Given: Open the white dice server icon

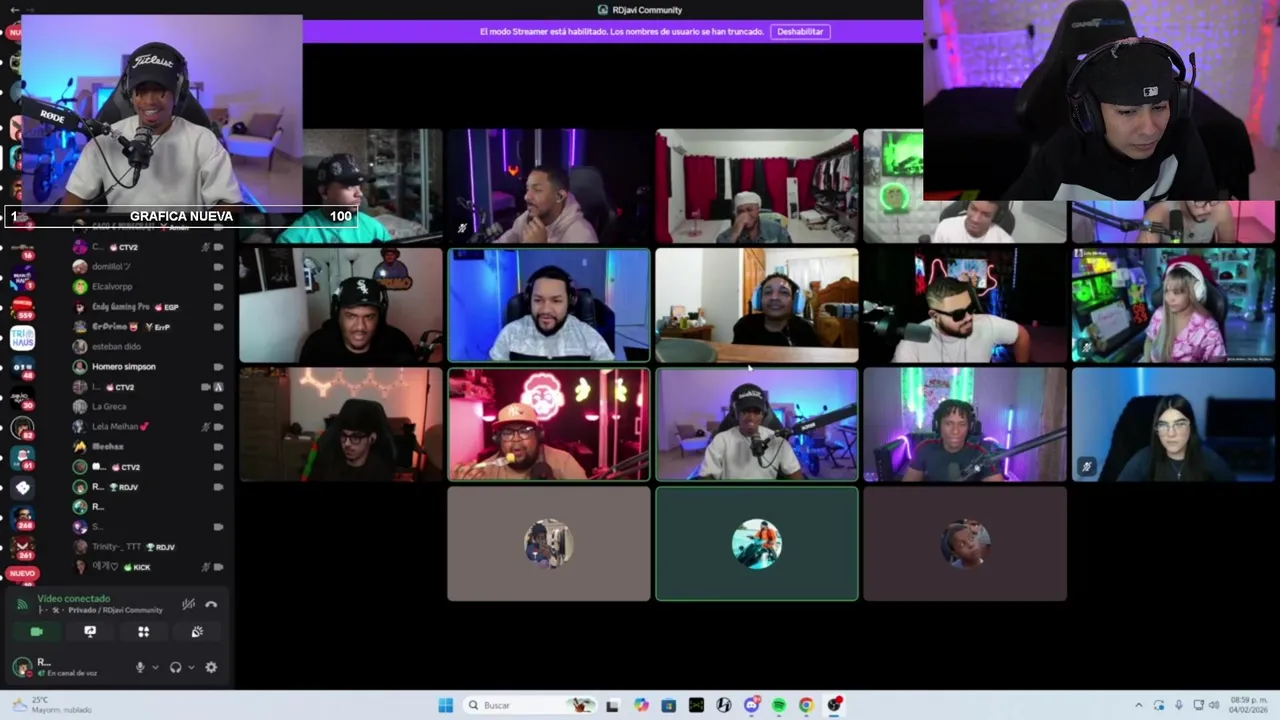Looking at the screenshot, I should [22, 488].
